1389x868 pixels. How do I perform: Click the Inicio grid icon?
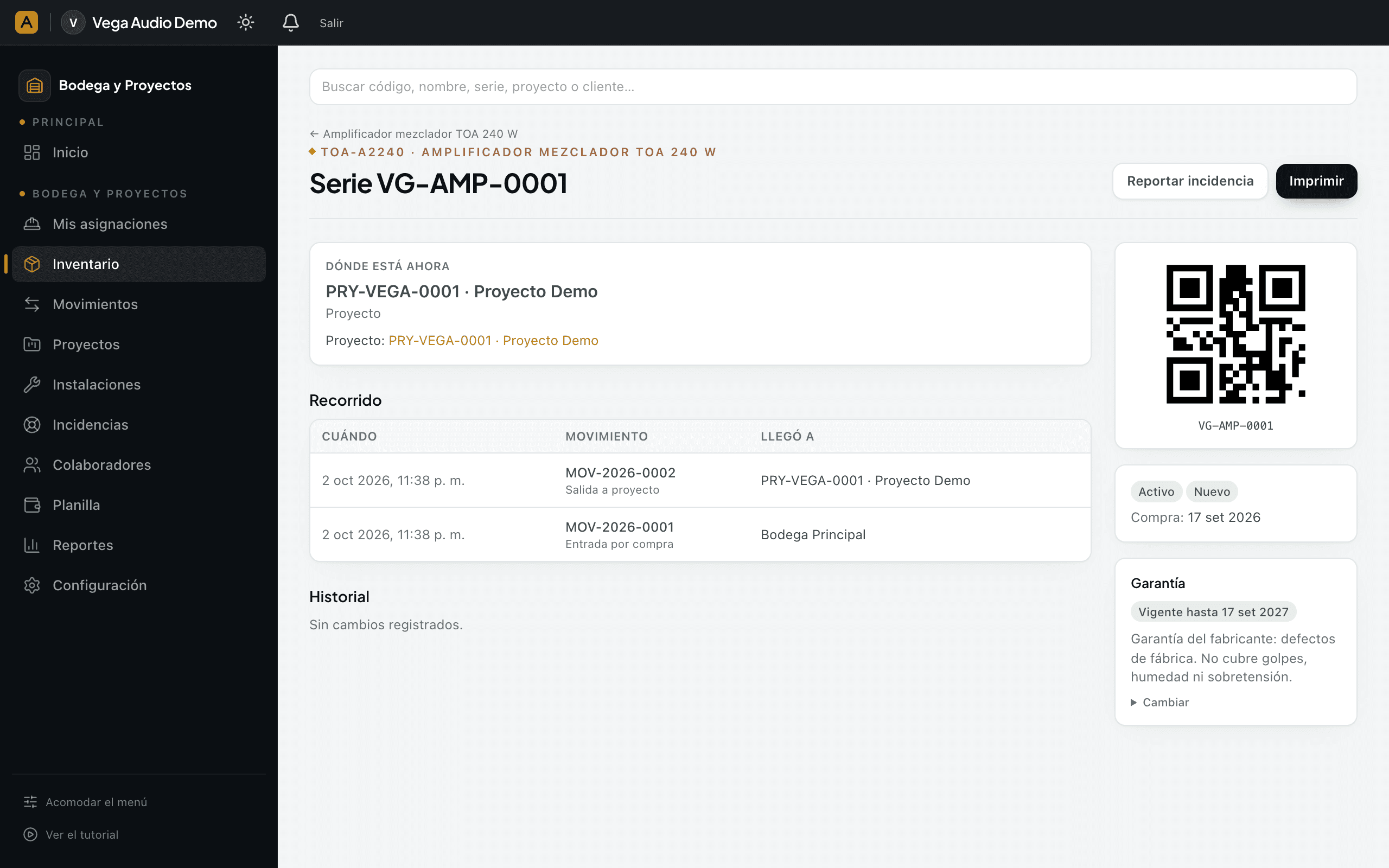click(x=32, y=152)
